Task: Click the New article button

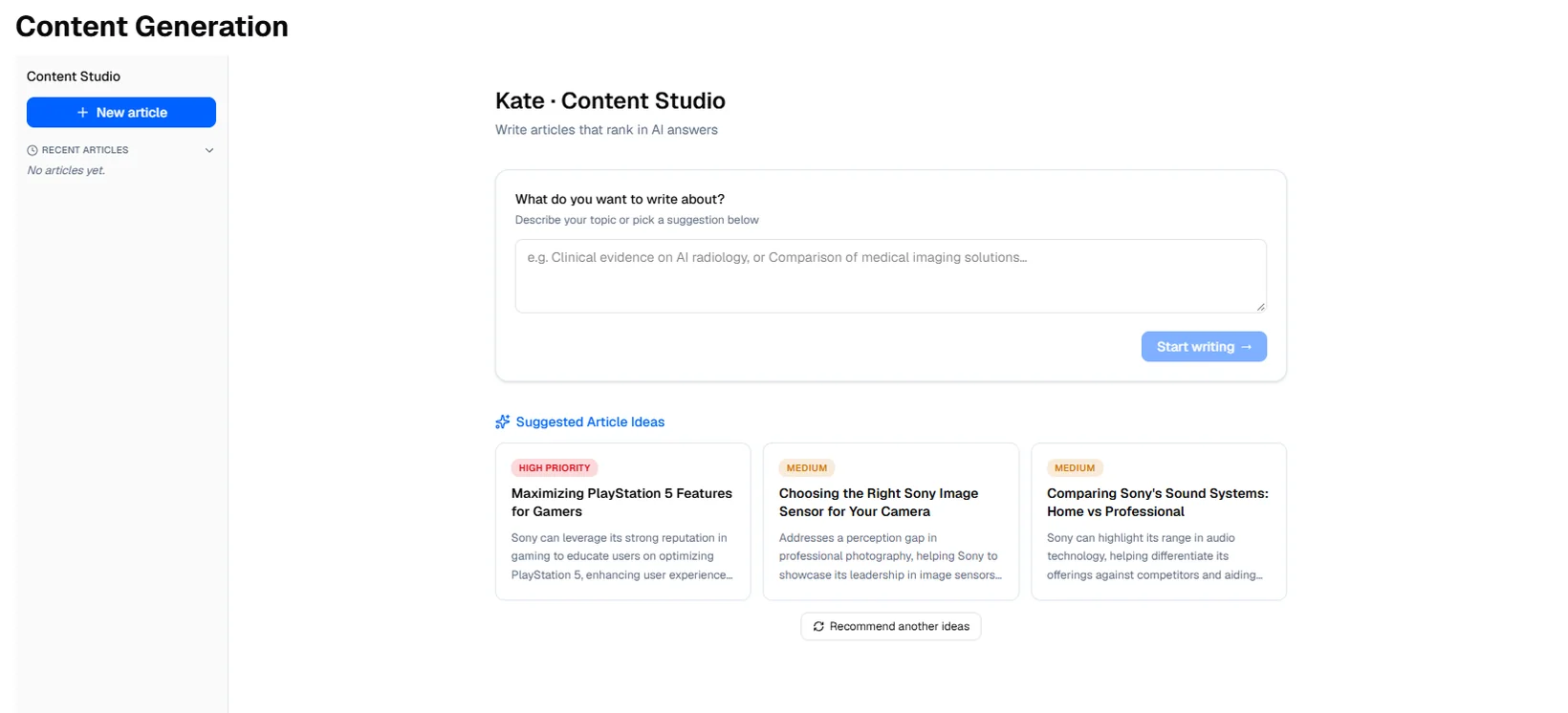Action: pos(121,112)
